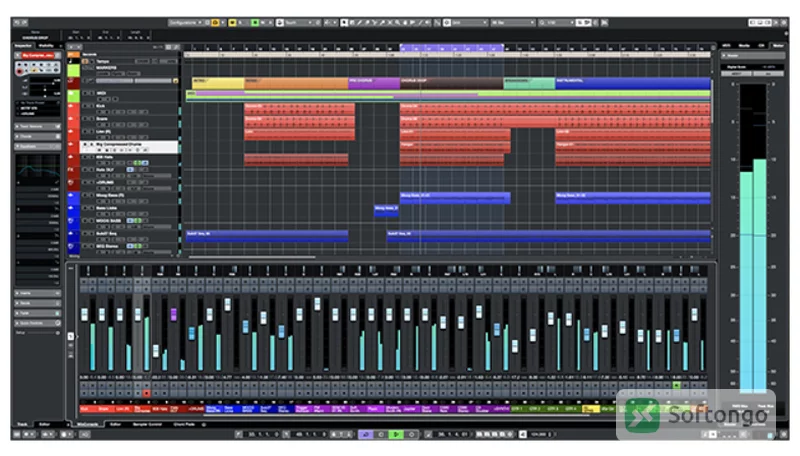Click the purple fader cap in the mixer
The height and width of the screenshot is (456, 800).
click(173, 314)
